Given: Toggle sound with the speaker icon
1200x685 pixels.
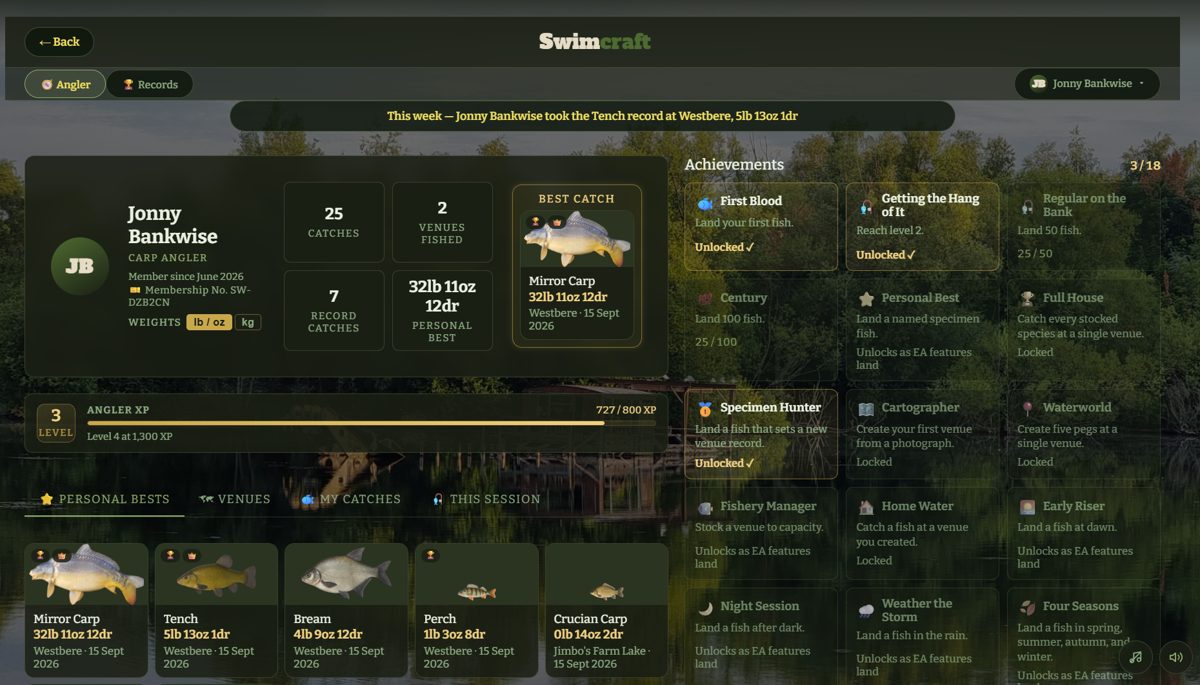Looking at the screenshot, I should 1176,657.
